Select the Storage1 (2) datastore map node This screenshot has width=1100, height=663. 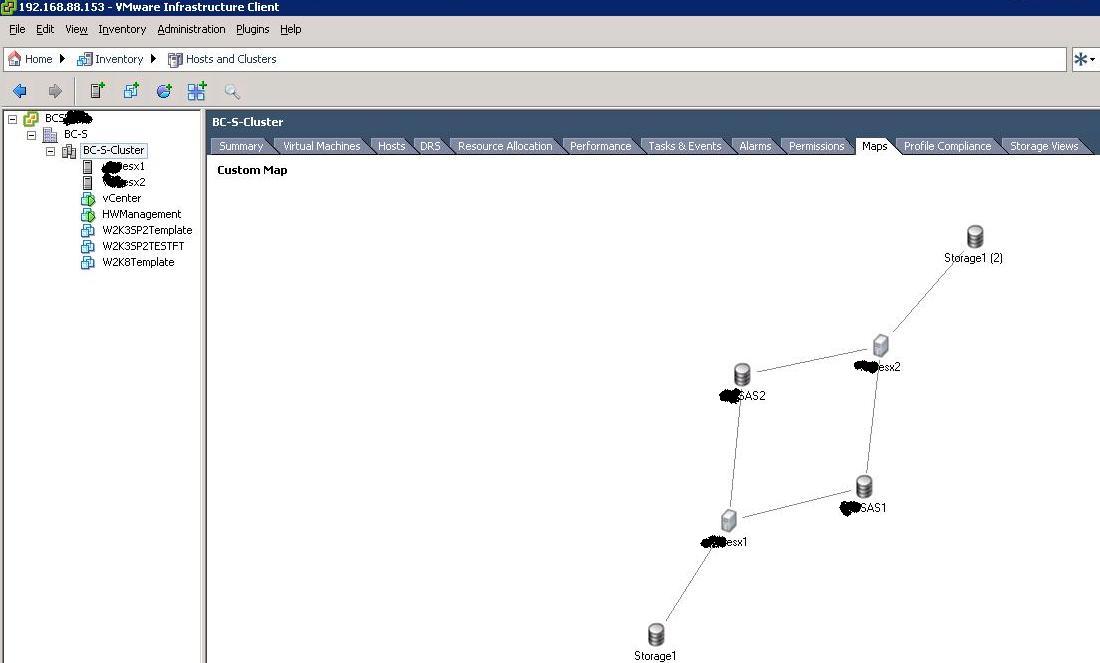(974, 236)
